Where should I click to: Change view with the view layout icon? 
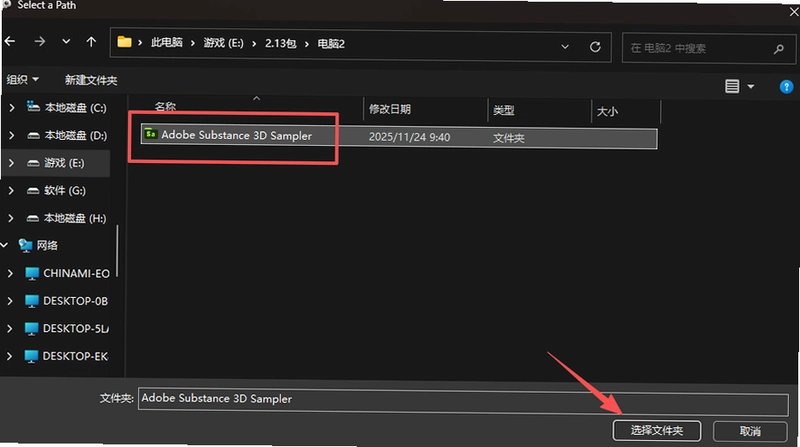pos(732,86)
